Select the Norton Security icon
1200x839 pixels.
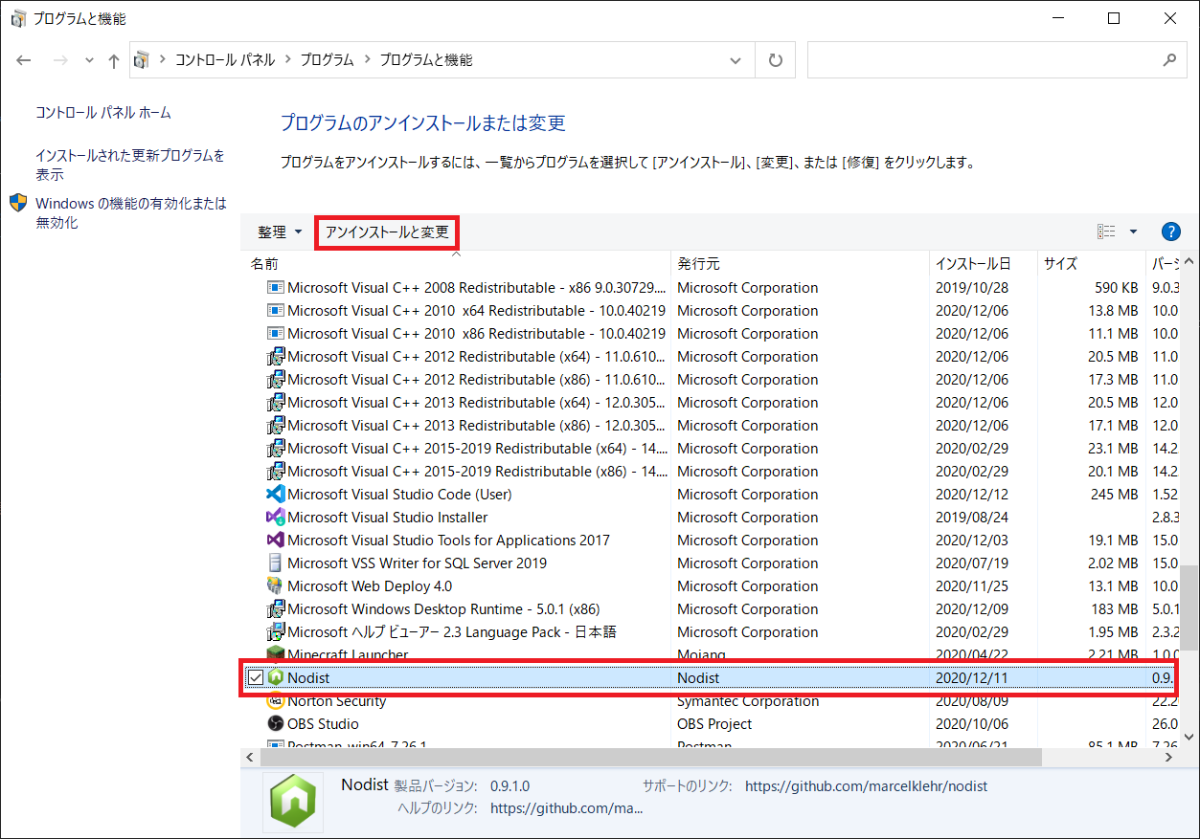click(x=276, y=701)
